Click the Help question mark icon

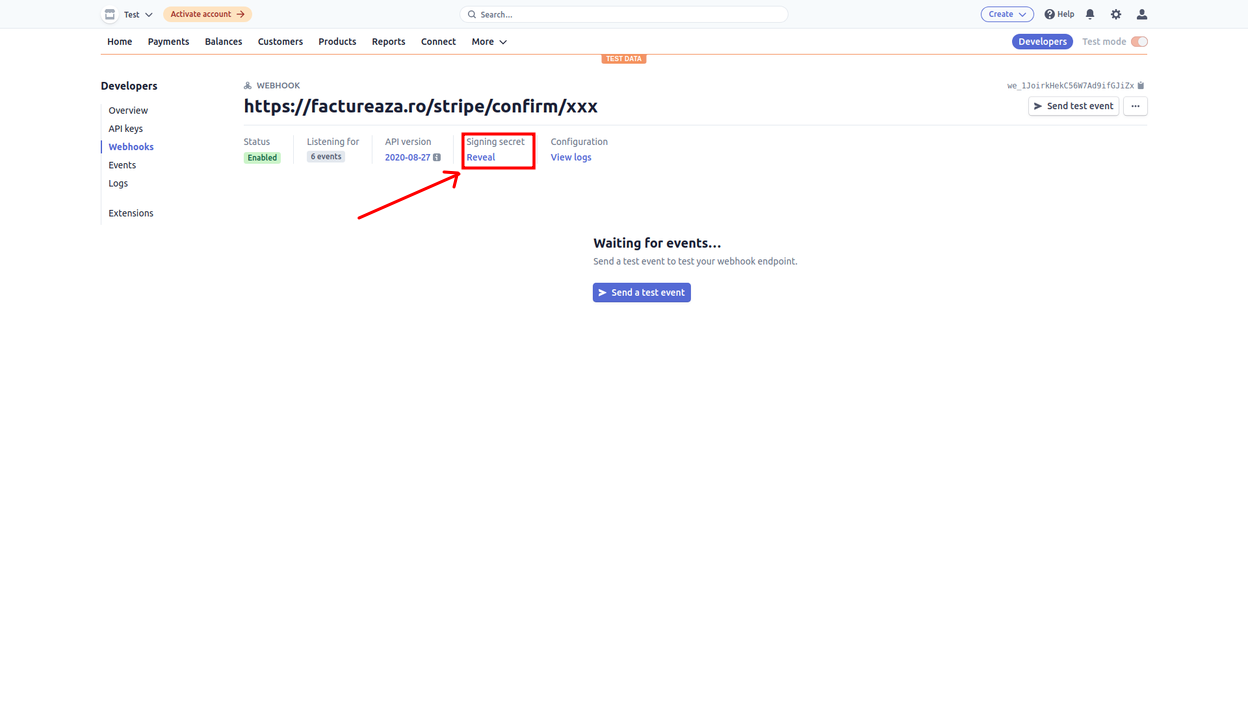1050,14
